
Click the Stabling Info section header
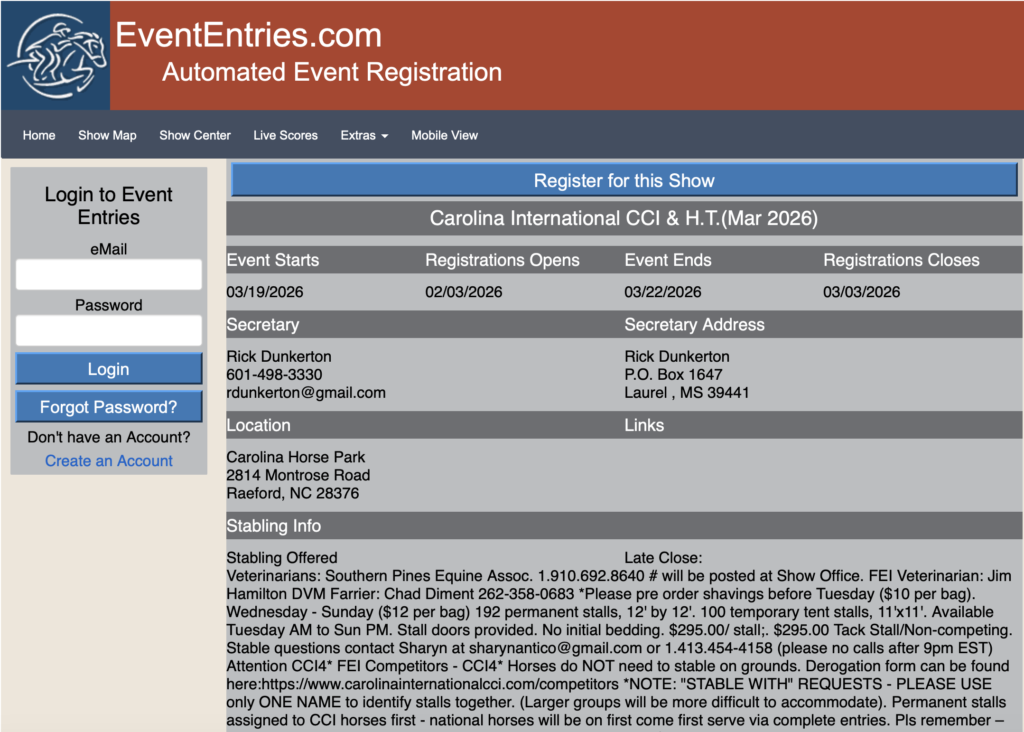coord(624,526)
